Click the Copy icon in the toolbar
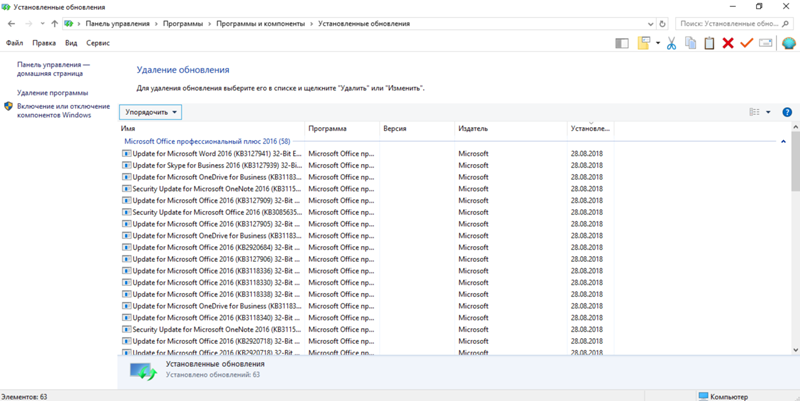800x401 pixels. coord(690,43)
